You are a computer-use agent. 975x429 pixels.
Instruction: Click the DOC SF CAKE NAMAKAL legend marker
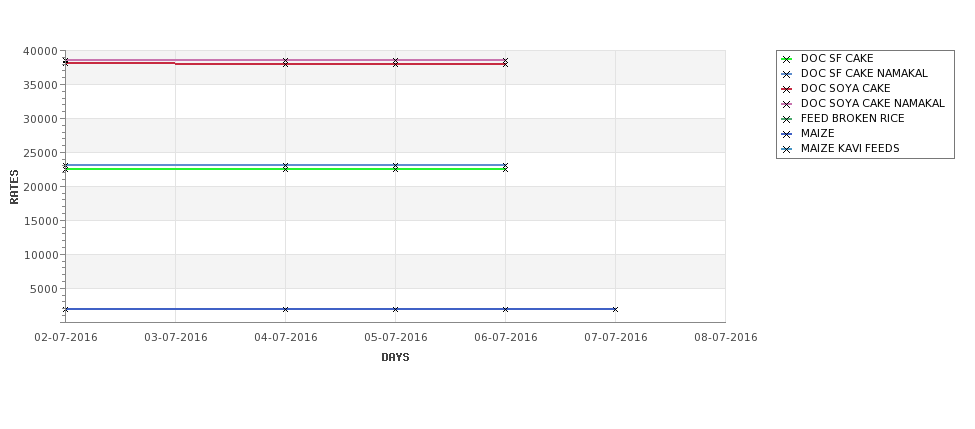tap(787, 74)
